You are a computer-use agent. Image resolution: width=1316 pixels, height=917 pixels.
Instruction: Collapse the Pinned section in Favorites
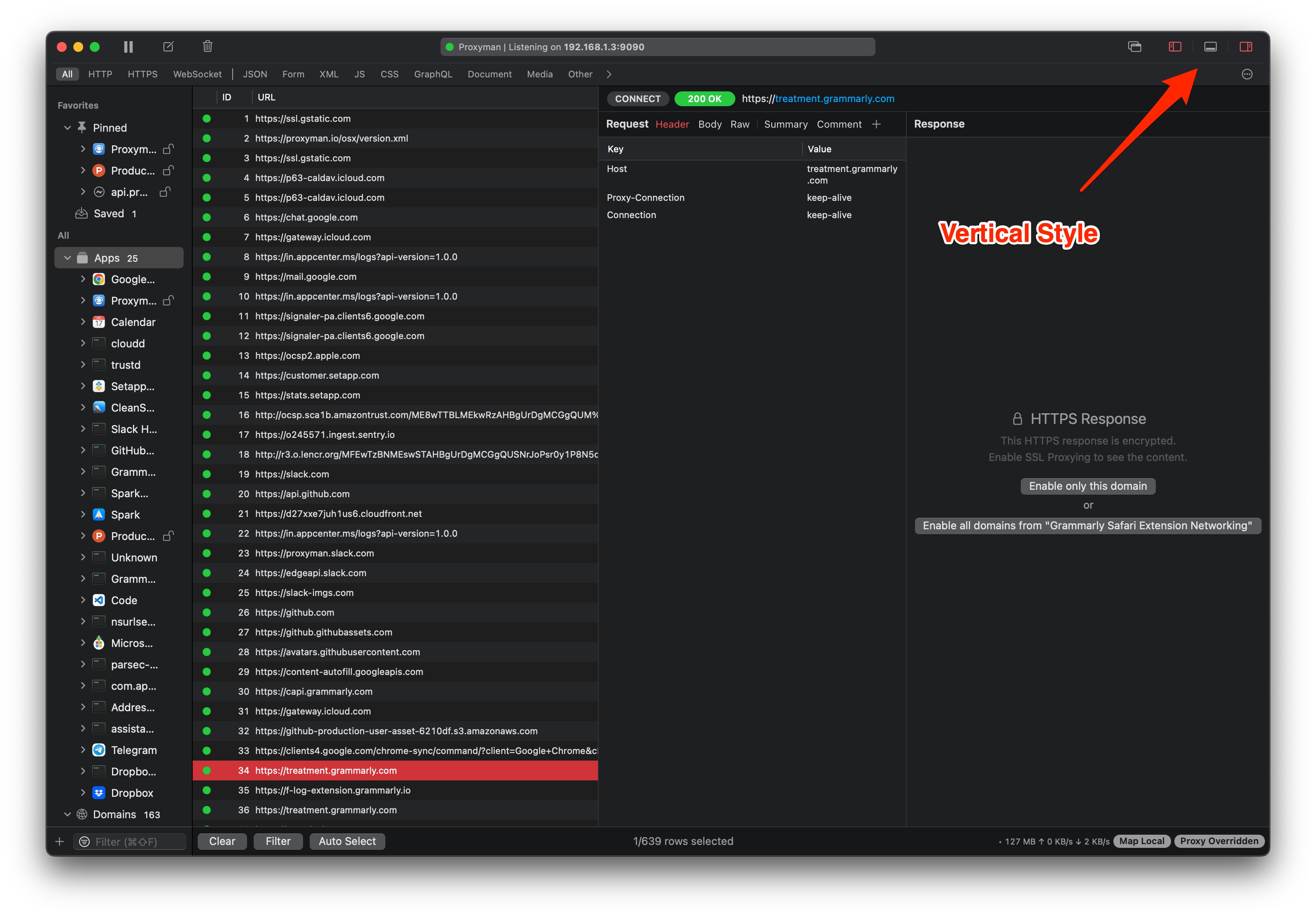67,127
